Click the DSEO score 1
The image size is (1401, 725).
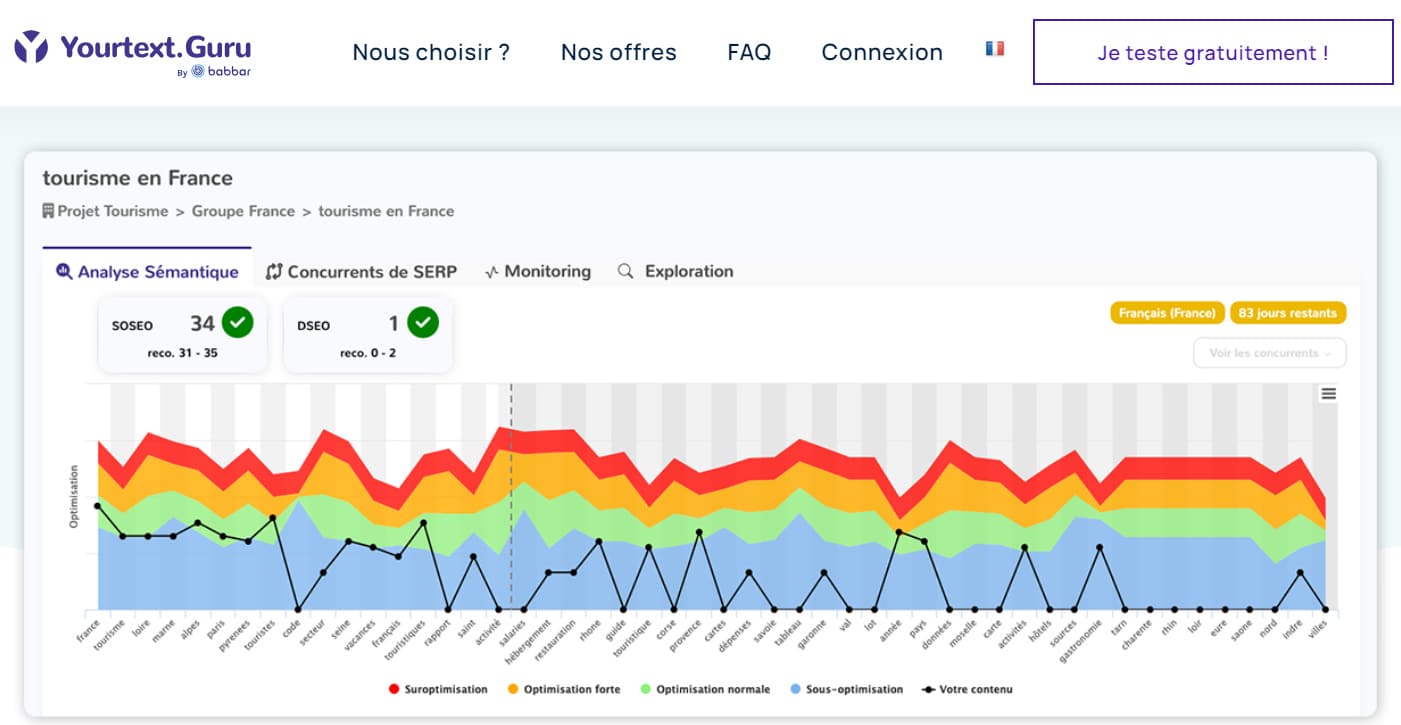click(x=394, y=323)
